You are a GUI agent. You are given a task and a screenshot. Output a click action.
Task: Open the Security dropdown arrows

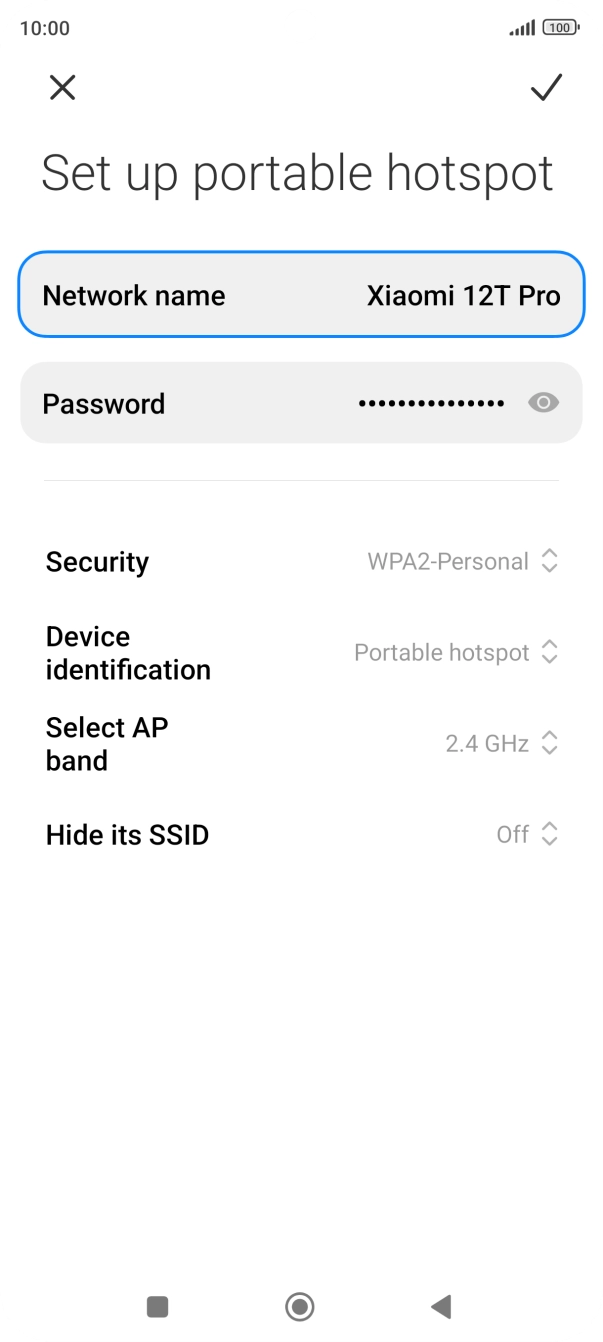(x=549, y=562)
